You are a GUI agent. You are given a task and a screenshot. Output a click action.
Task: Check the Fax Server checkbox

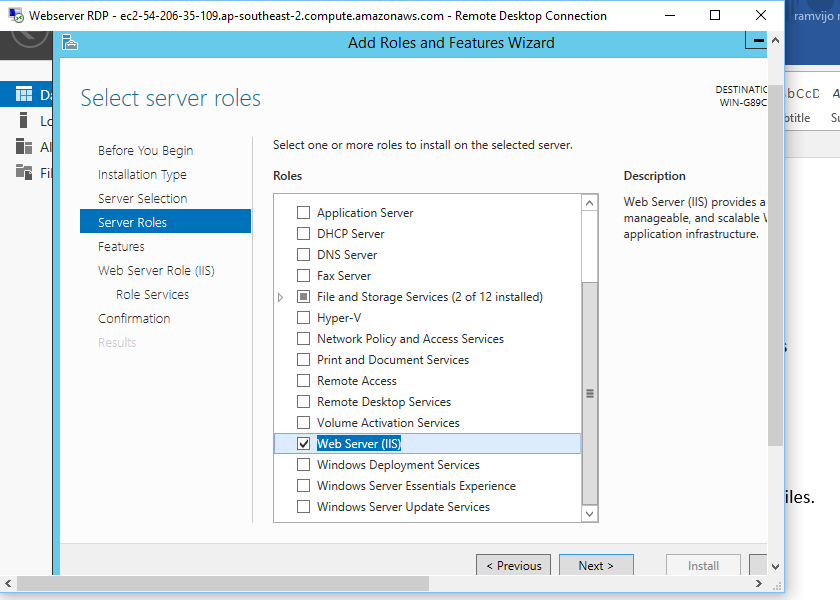point(303,275)
